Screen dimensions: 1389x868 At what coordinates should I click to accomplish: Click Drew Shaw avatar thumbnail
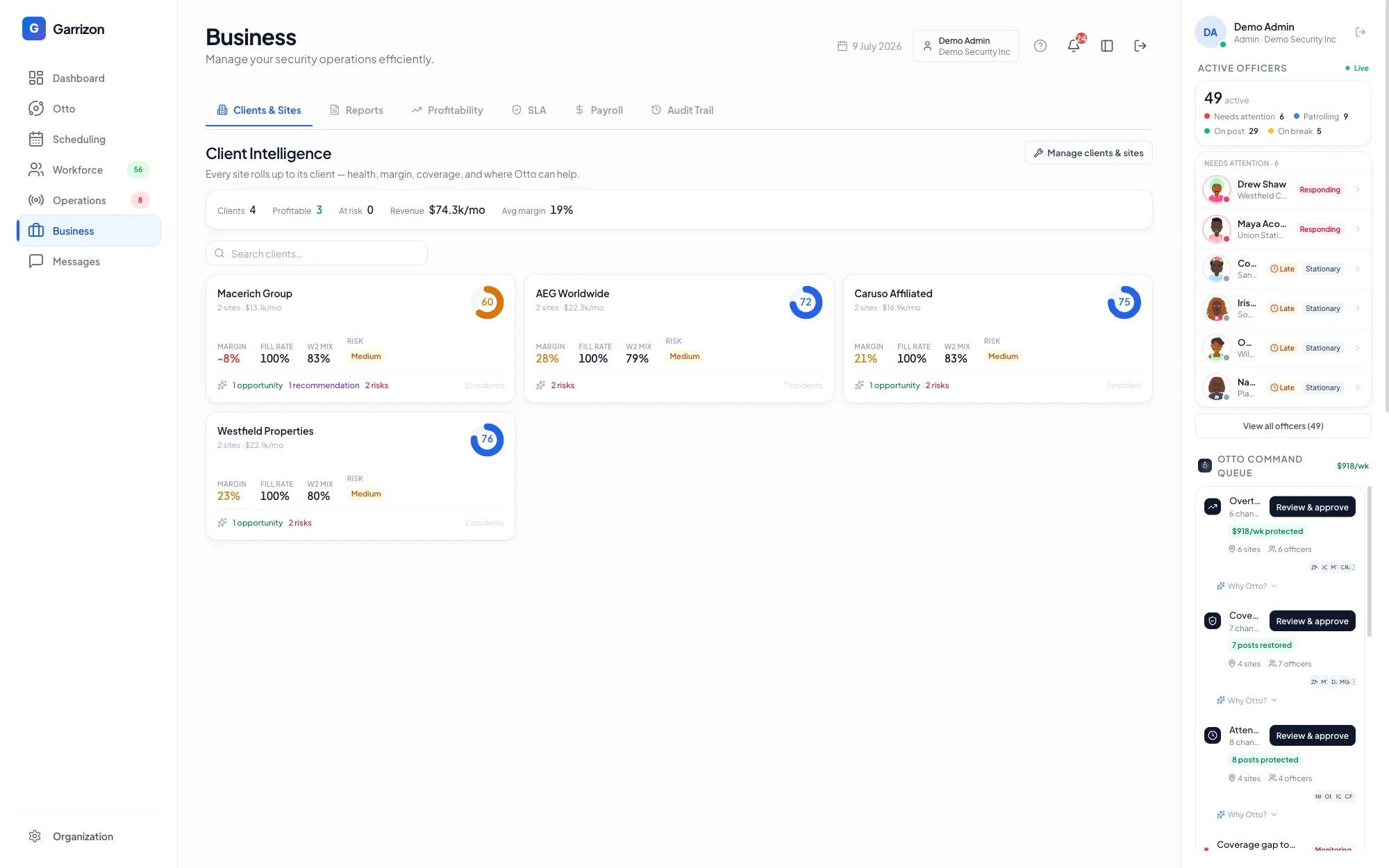click(x=1217, y=190)
